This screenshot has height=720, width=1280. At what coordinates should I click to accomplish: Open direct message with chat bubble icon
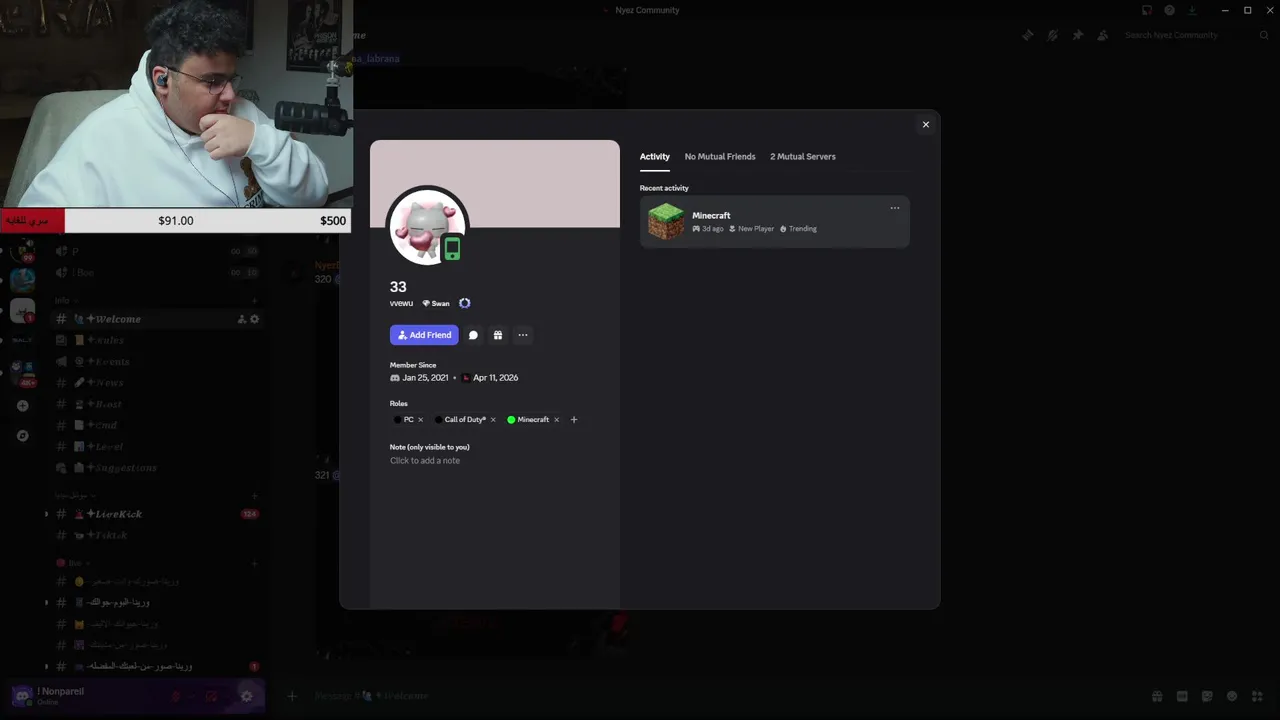coord(473,335)
